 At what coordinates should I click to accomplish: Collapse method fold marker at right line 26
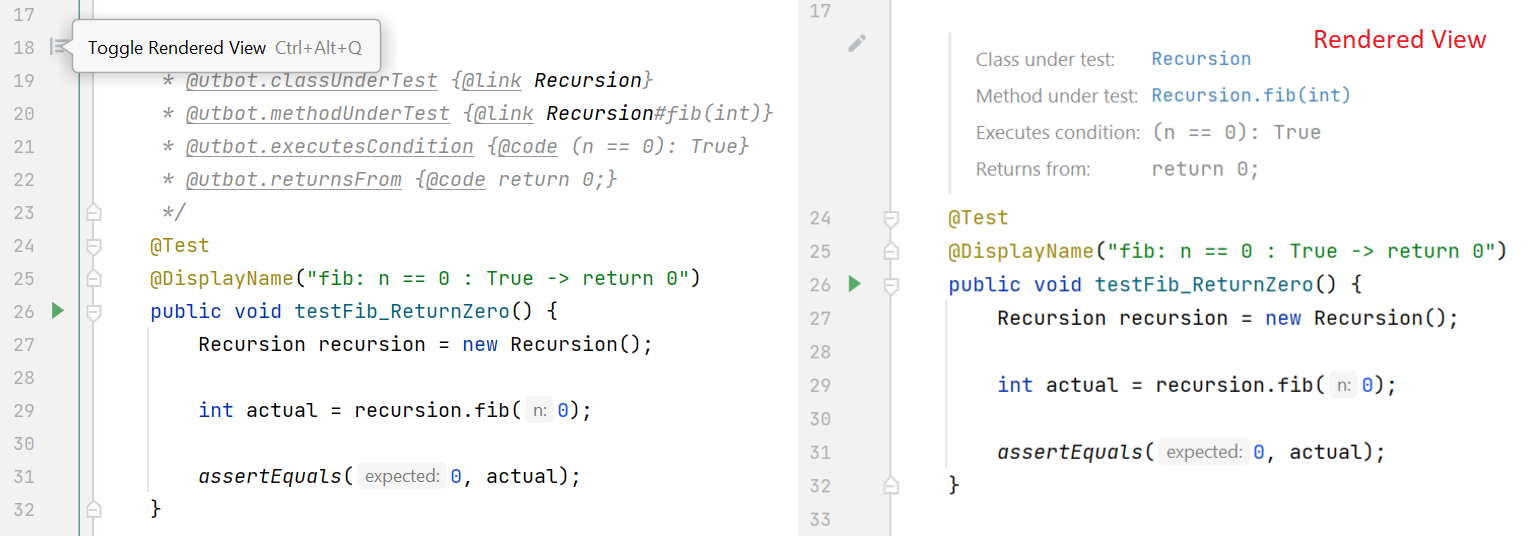tap(891, 286)
